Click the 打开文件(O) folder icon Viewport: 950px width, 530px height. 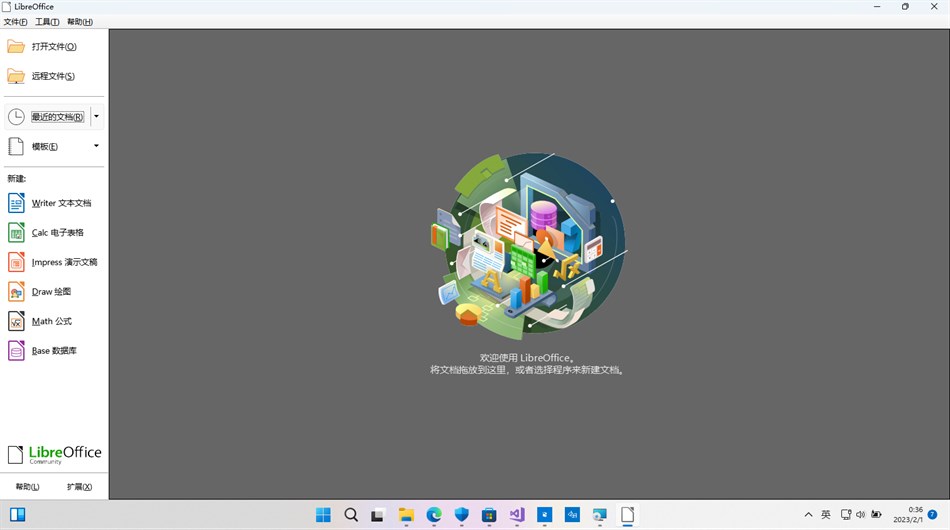pyautogui.click(x=16, y=47)
